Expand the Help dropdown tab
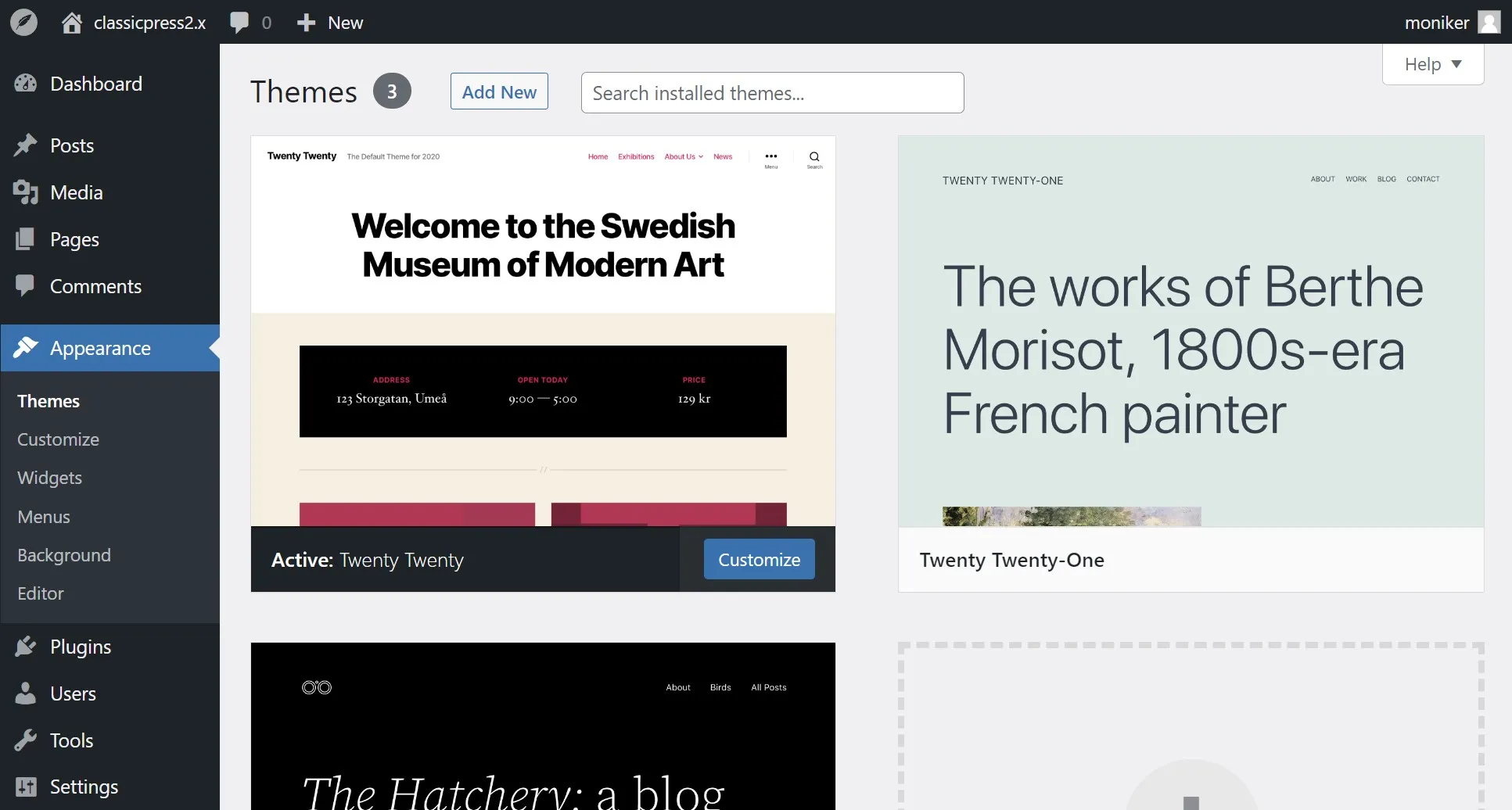1512x810 pixels. point(1432,64)
